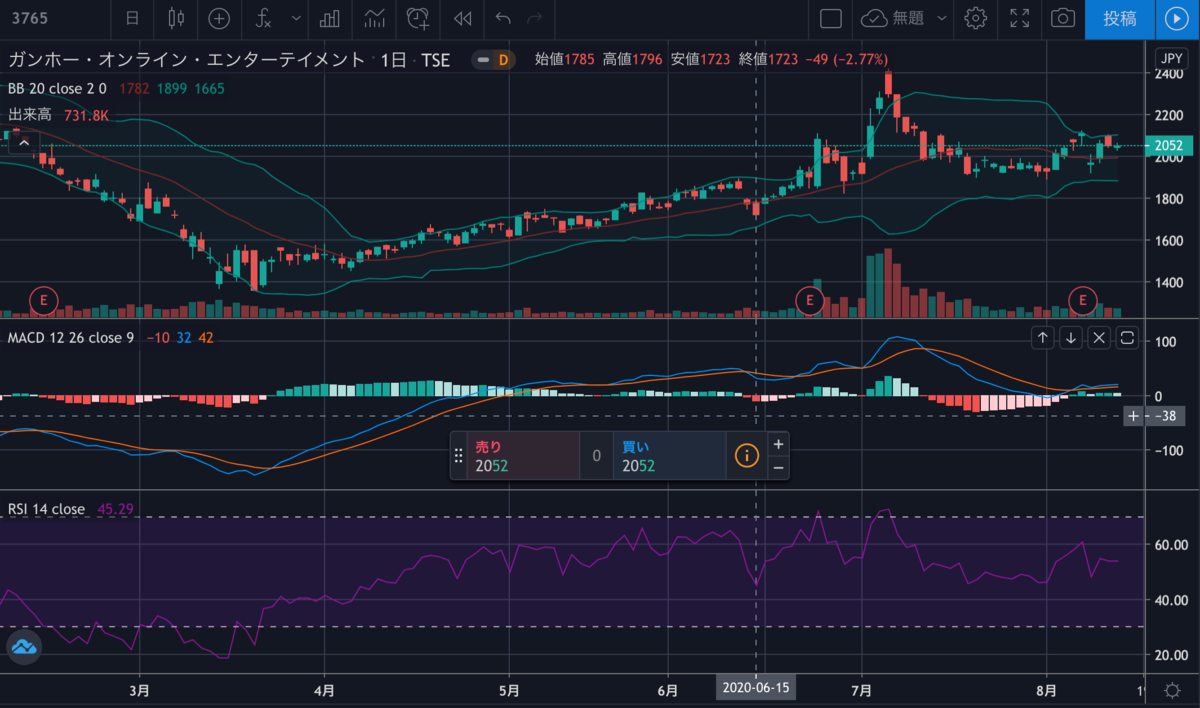Open the 日 timeframe interval selector
Image resolution: width=1200 pixels, height=708 pixels.
click(133, 18)
